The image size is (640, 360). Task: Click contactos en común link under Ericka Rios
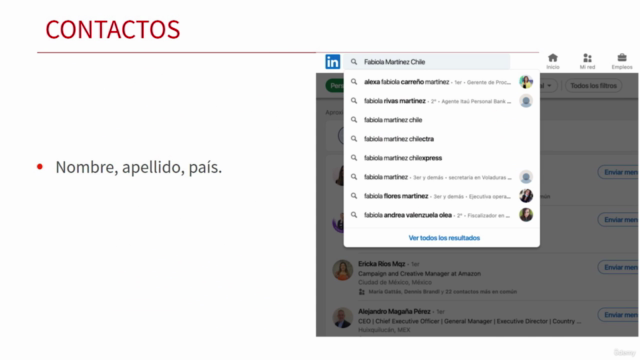click(x=442, y=292)
